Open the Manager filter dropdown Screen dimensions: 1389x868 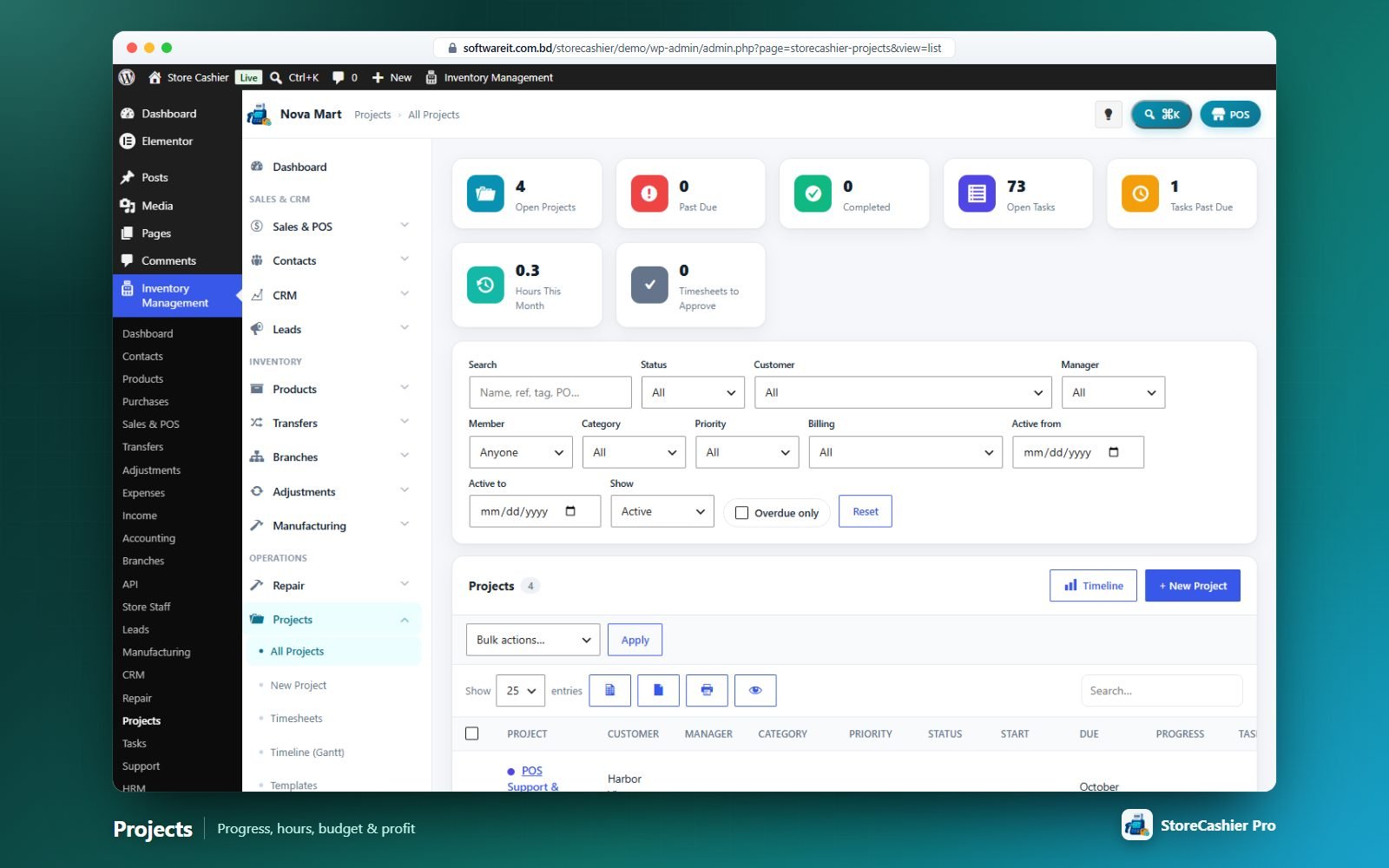(x=1113, y=392)
